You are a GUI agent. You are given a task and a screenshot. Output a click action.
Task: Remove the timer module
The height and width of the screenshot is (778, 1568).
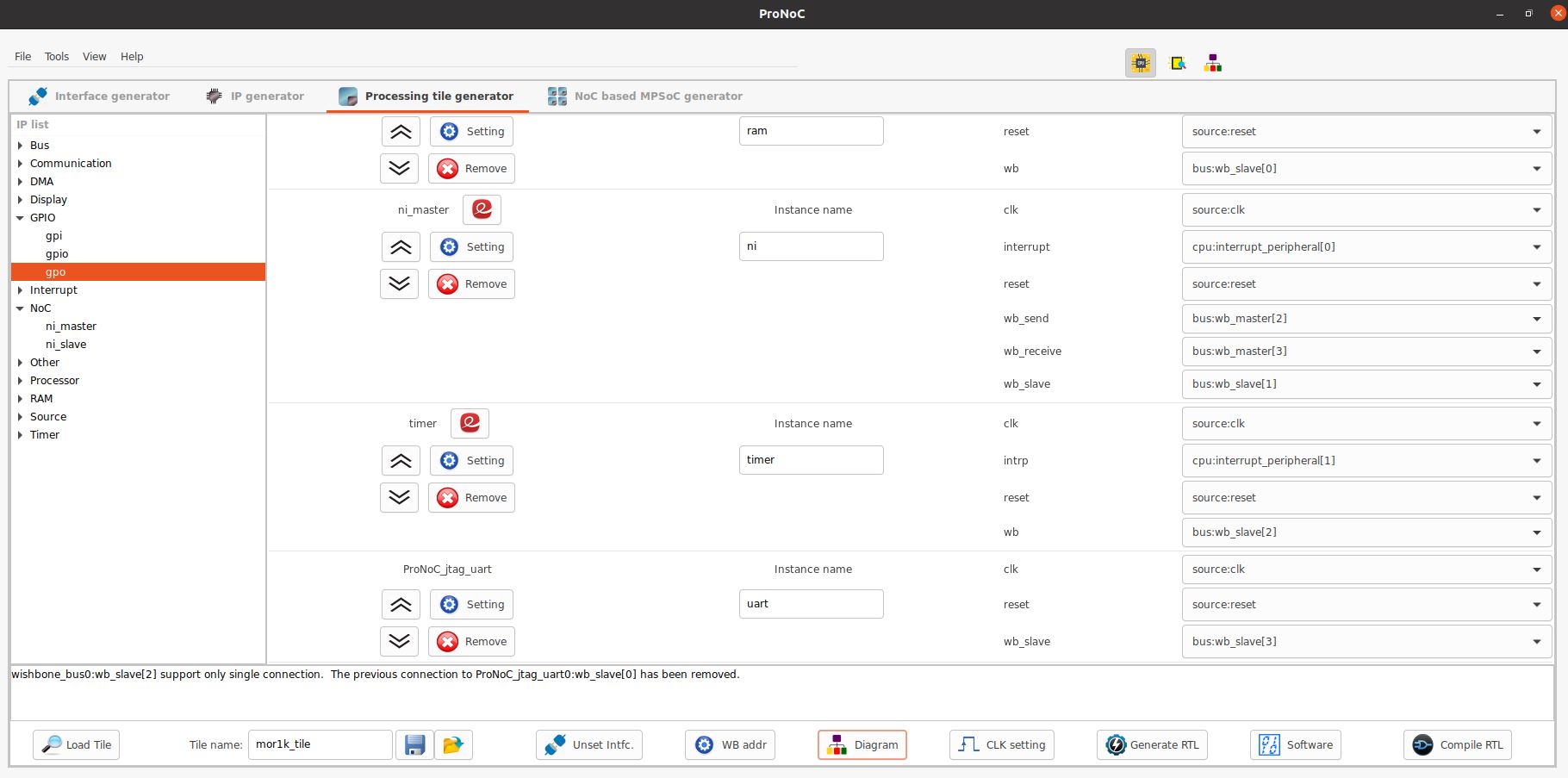click(471, 497)
